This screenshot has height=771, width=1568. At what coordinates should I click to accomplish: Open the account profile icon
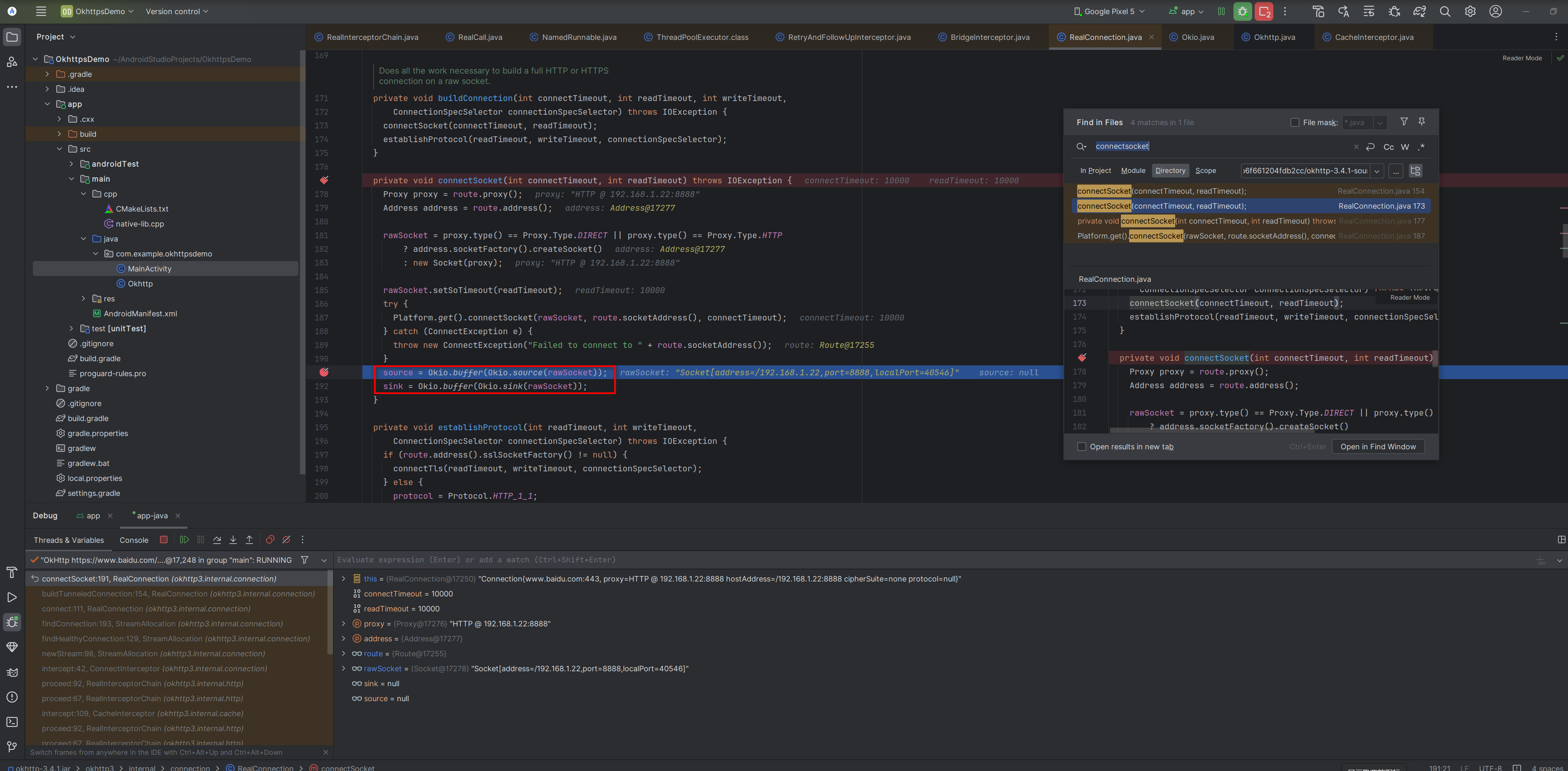[x=1496, y=12]
